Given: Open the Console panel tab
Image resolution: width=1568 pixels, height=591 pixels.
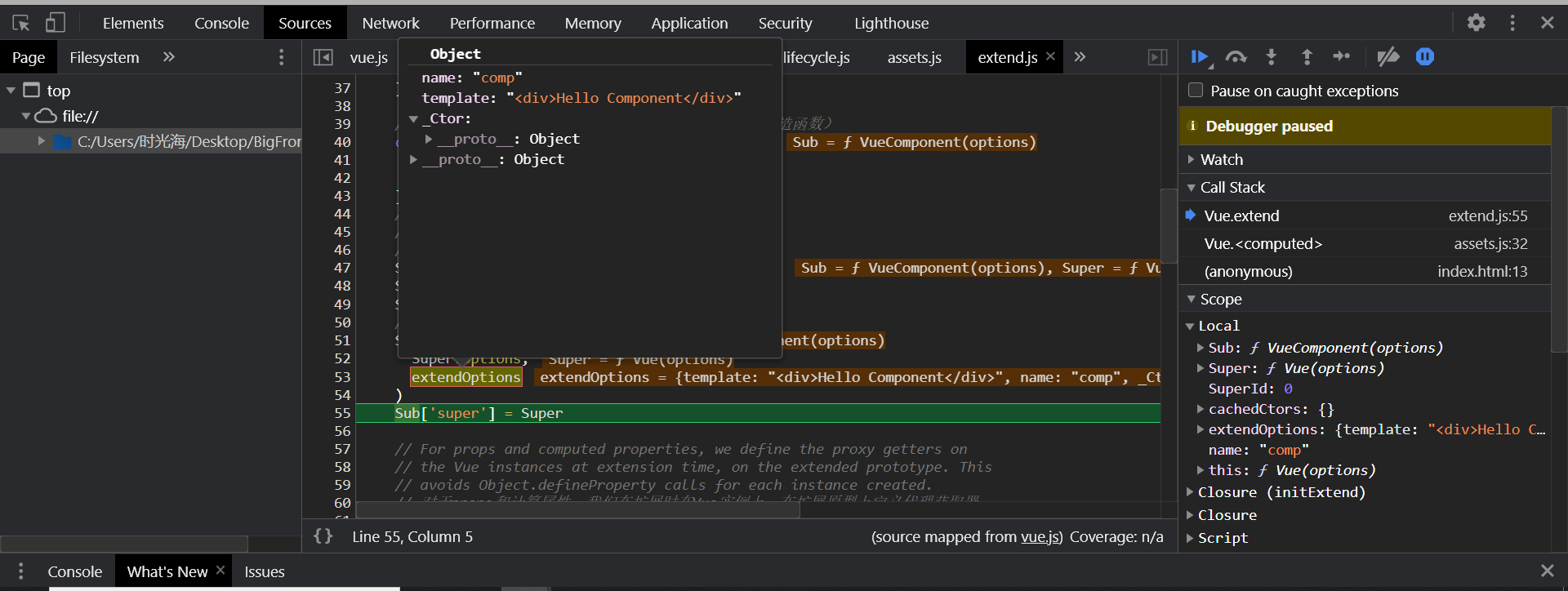Looking at the screenshot, I should [x=221, y=23].
